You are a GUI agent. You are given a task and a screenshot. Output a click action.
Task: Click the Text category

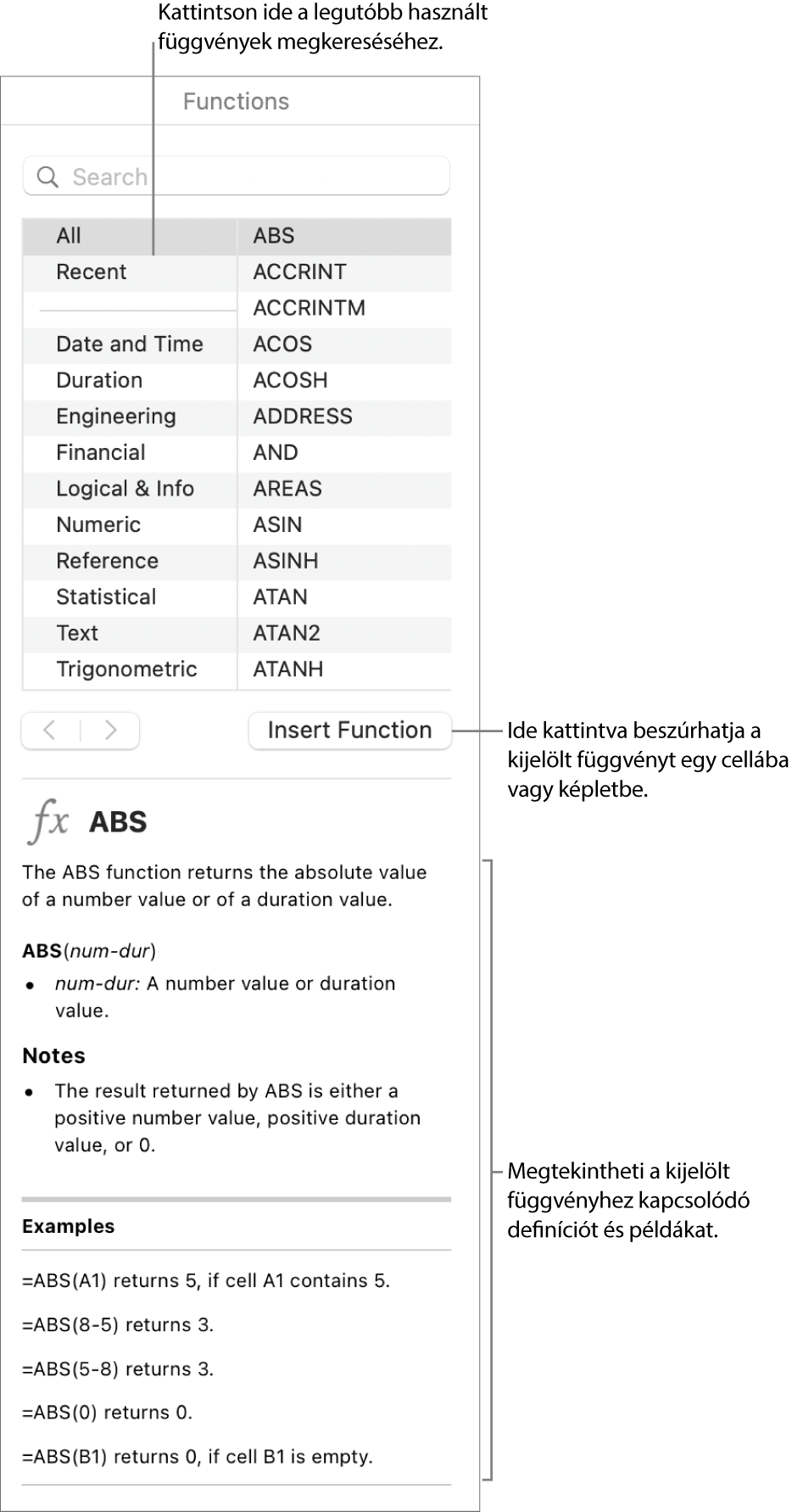(77, 633)
